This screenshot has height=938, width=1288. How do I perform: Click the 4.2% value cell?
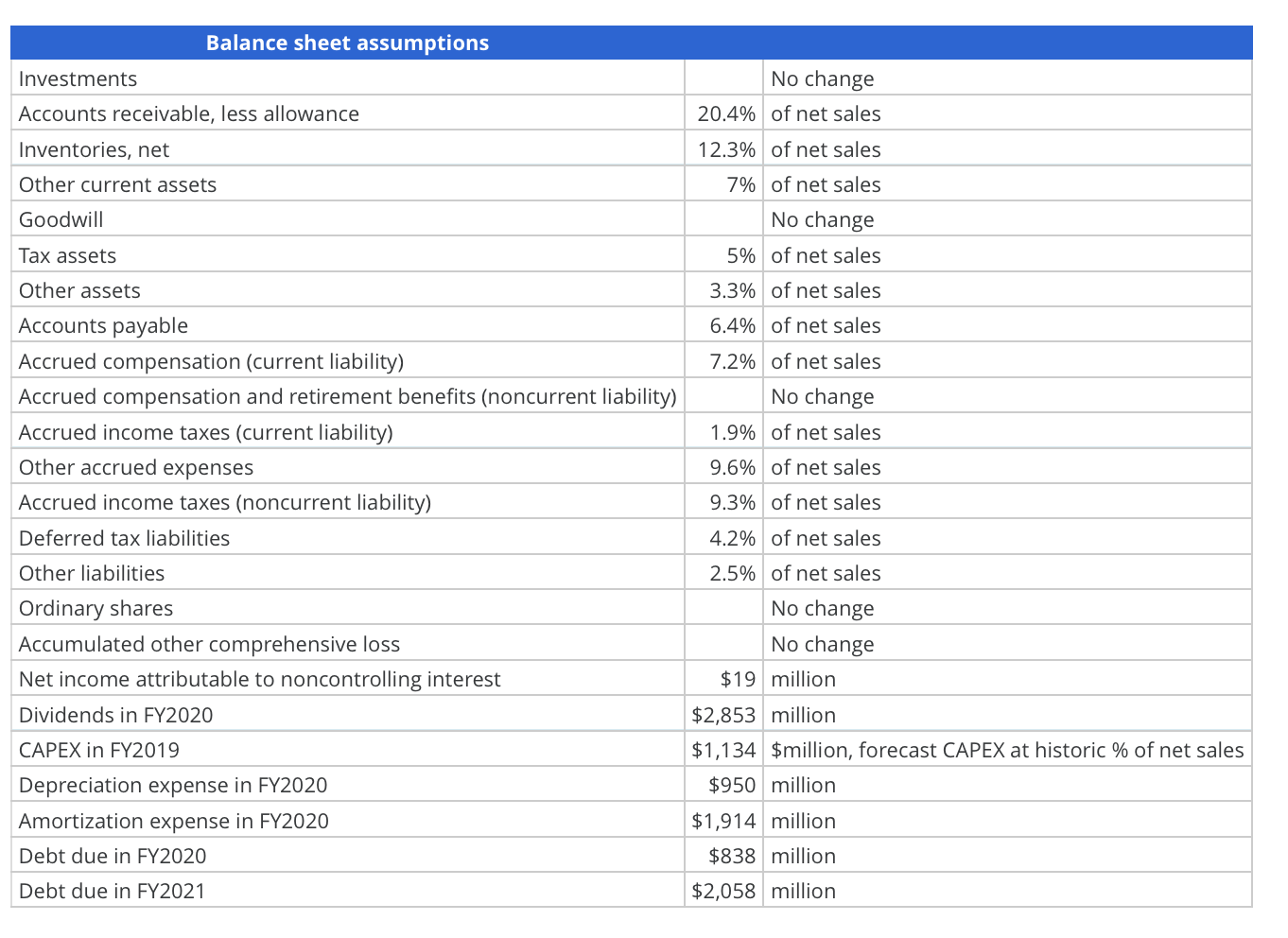click(x=724, y=538)
